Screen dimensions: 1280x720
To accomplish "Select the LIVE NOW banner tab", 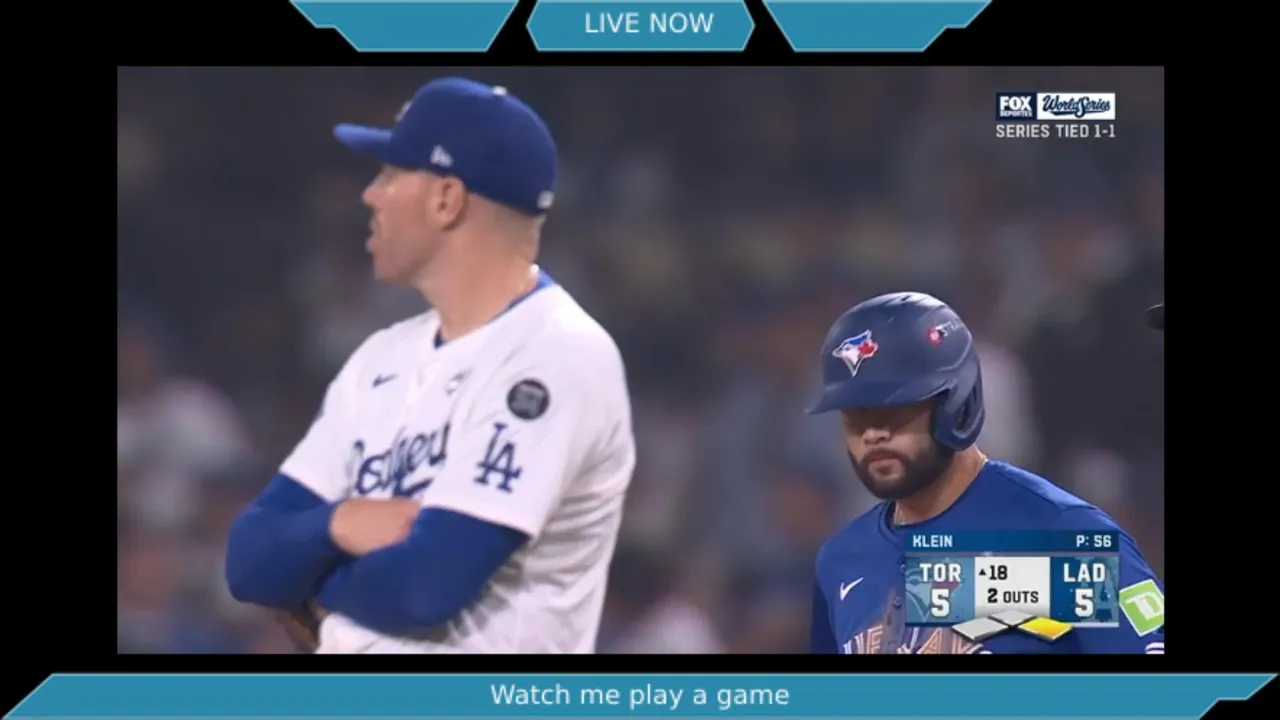I will point(640,25).
